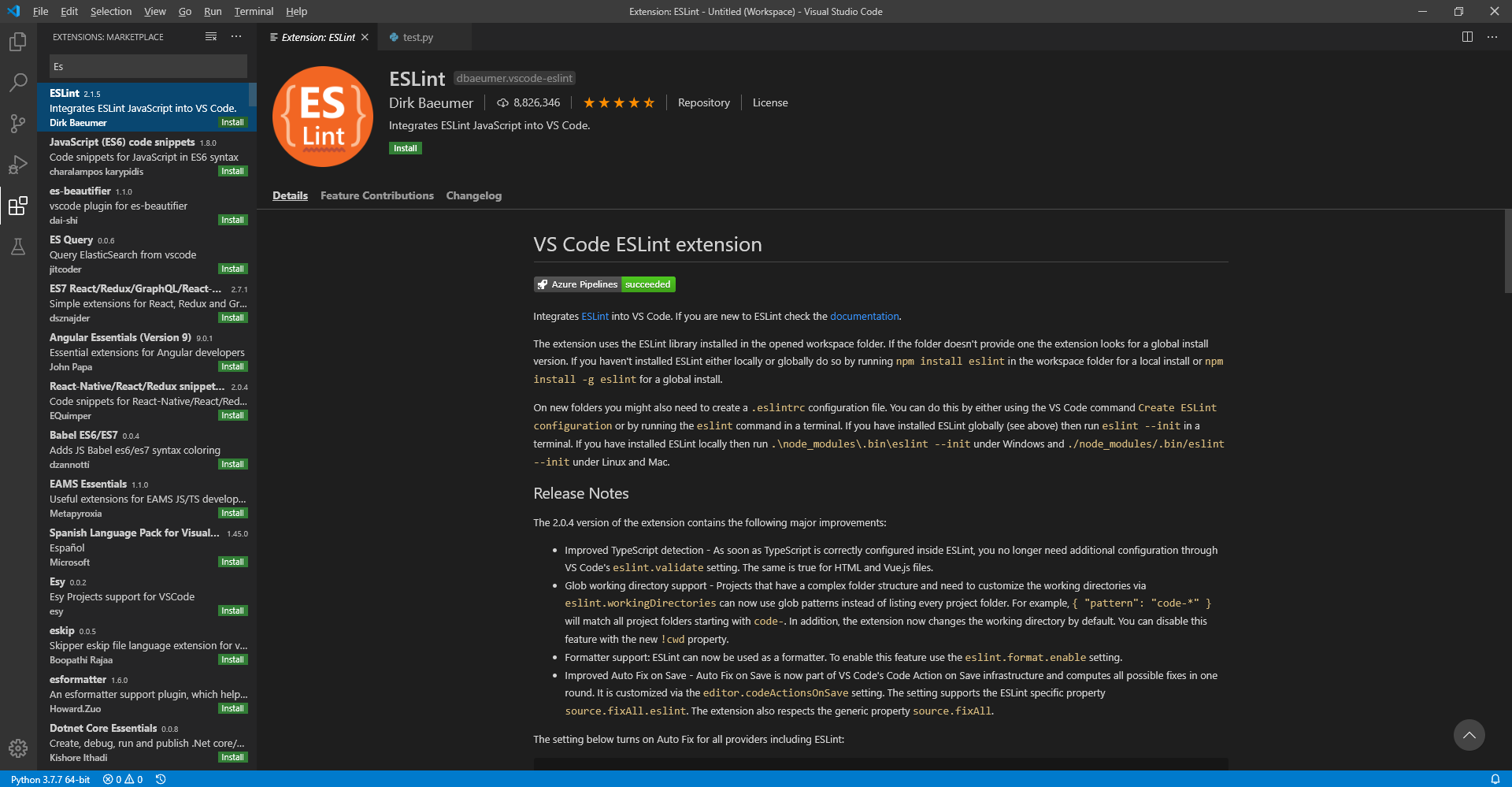Screen dimensions: 1512x787
Task: Switch to the test.py tab
Action: [424, 37]
